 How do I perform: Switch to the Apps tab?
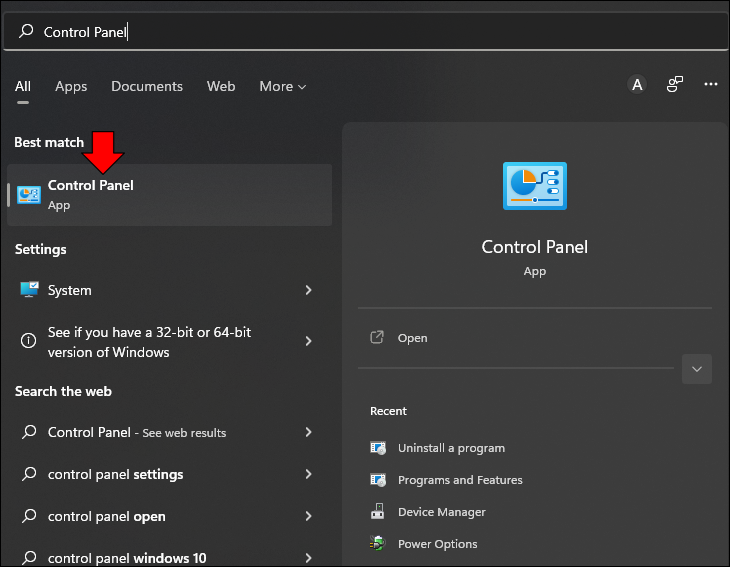coord(71,87)
